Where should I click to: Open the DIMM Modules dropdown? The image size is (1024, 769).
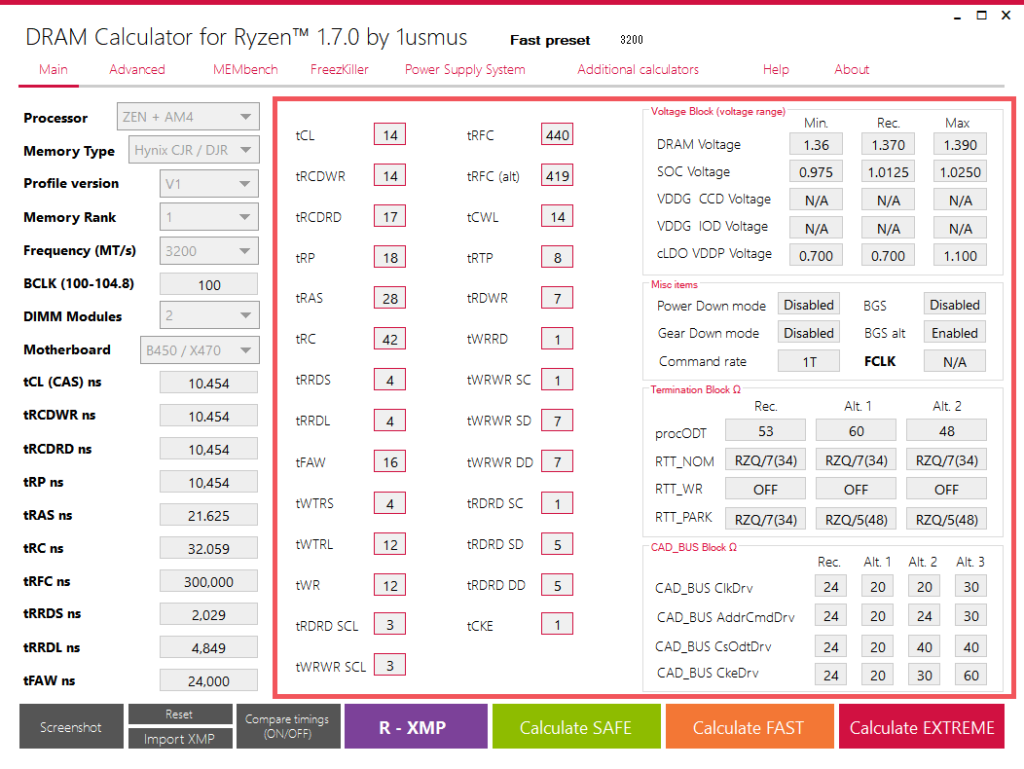tap(209, 316)
